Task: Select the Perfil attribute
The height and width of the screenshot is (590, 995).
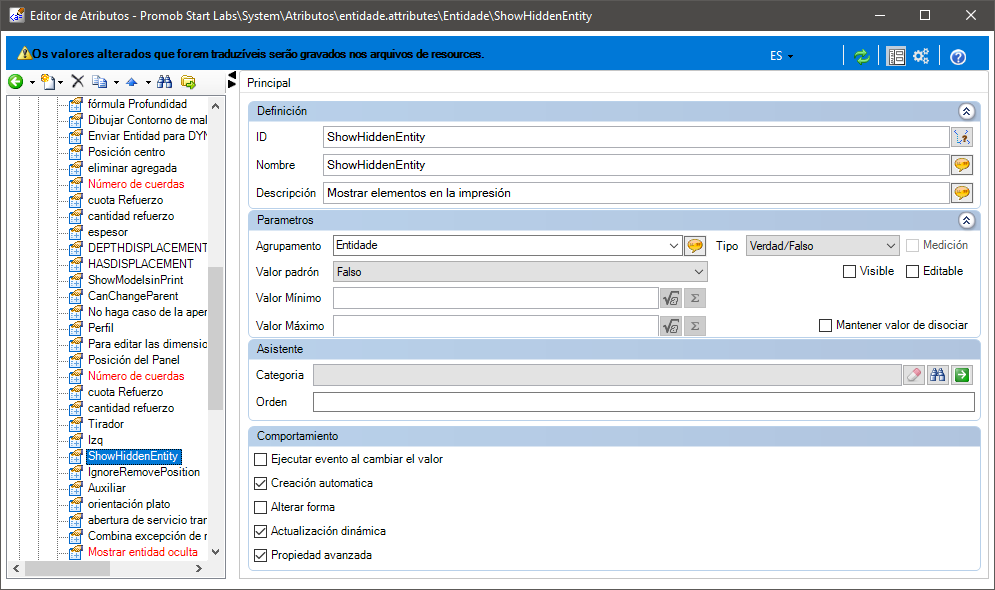Action: coord(101,328)
